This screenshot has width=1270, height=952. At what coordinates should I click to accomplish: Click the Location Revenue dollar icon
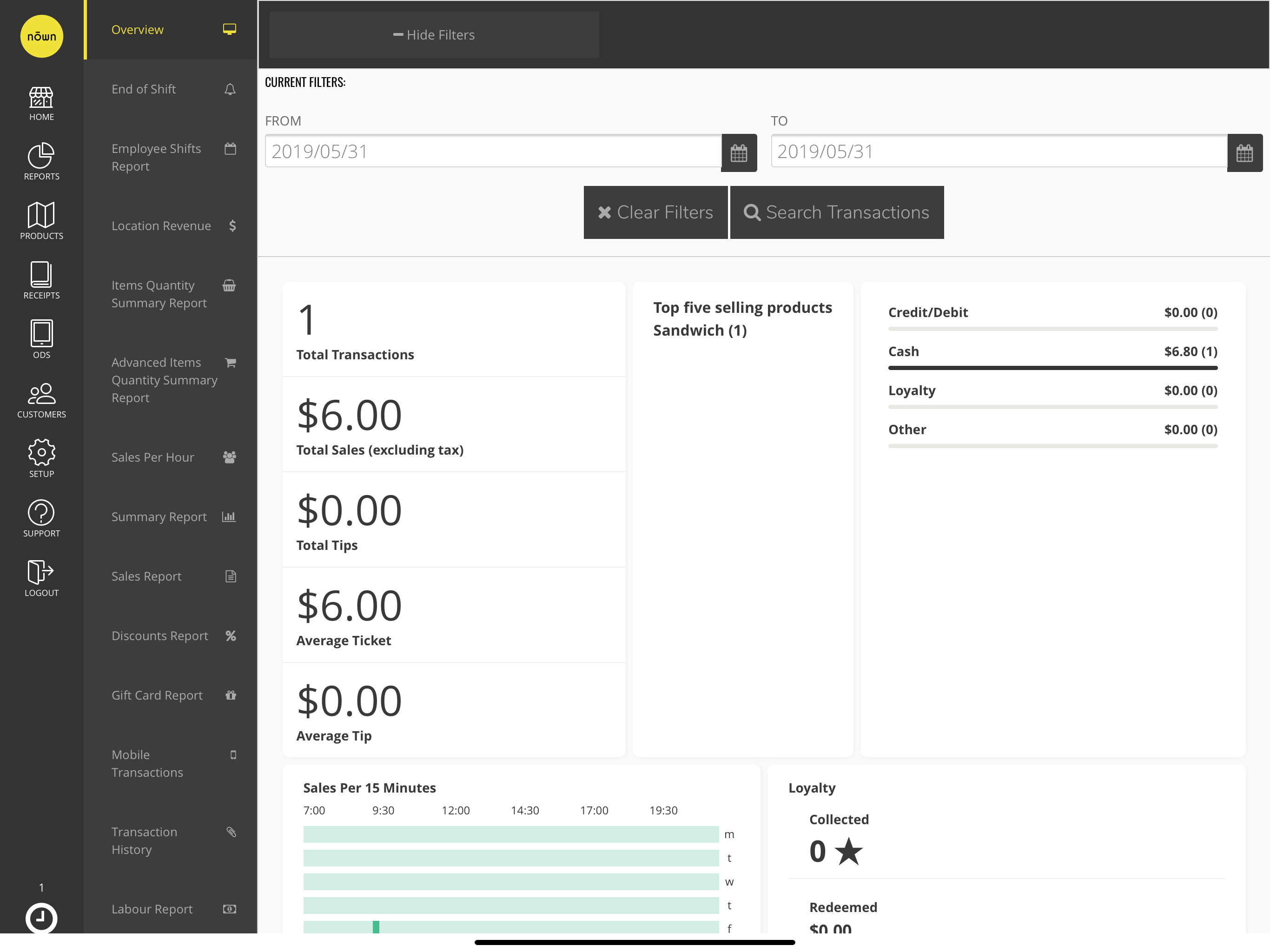232,225
